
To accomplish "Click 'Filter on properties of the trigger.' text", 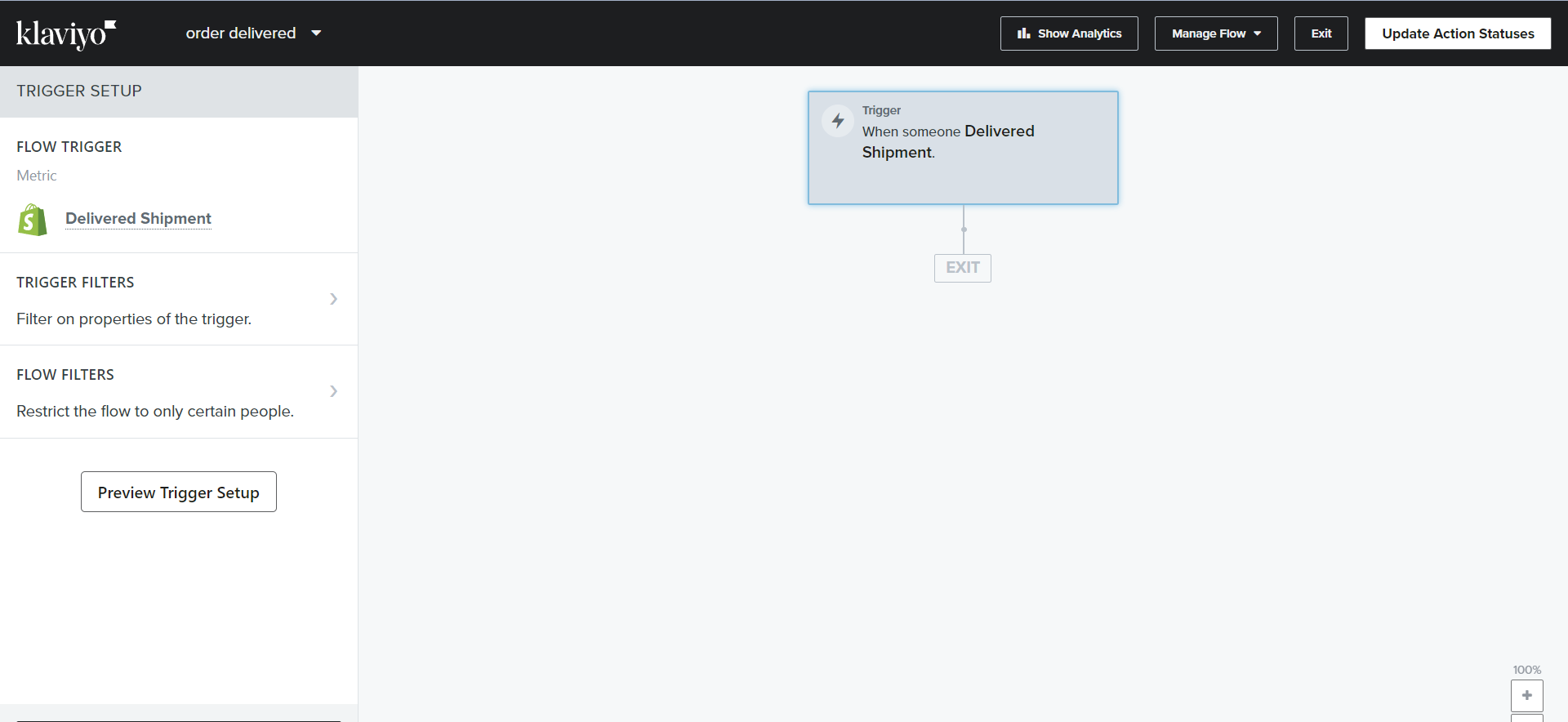I will (x=134, y=319).
